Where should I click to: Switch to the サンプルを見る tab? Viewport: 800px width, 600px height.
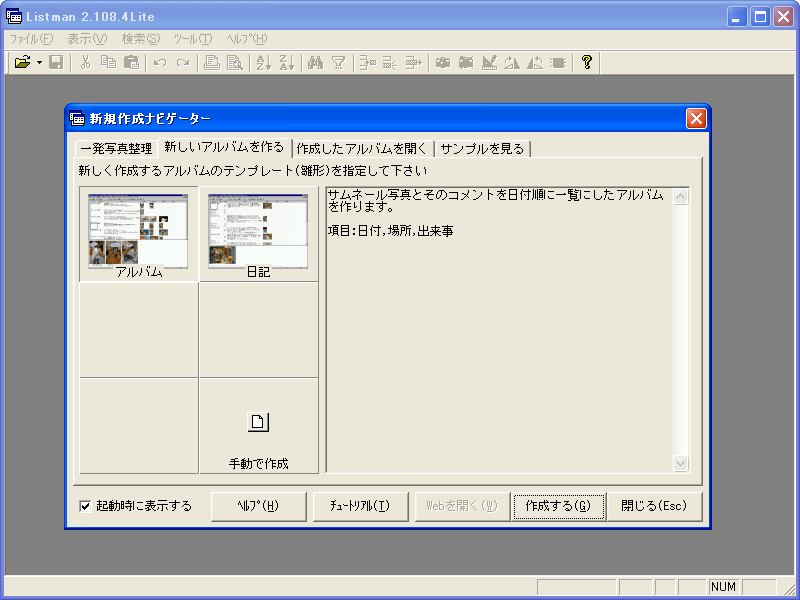482,149
